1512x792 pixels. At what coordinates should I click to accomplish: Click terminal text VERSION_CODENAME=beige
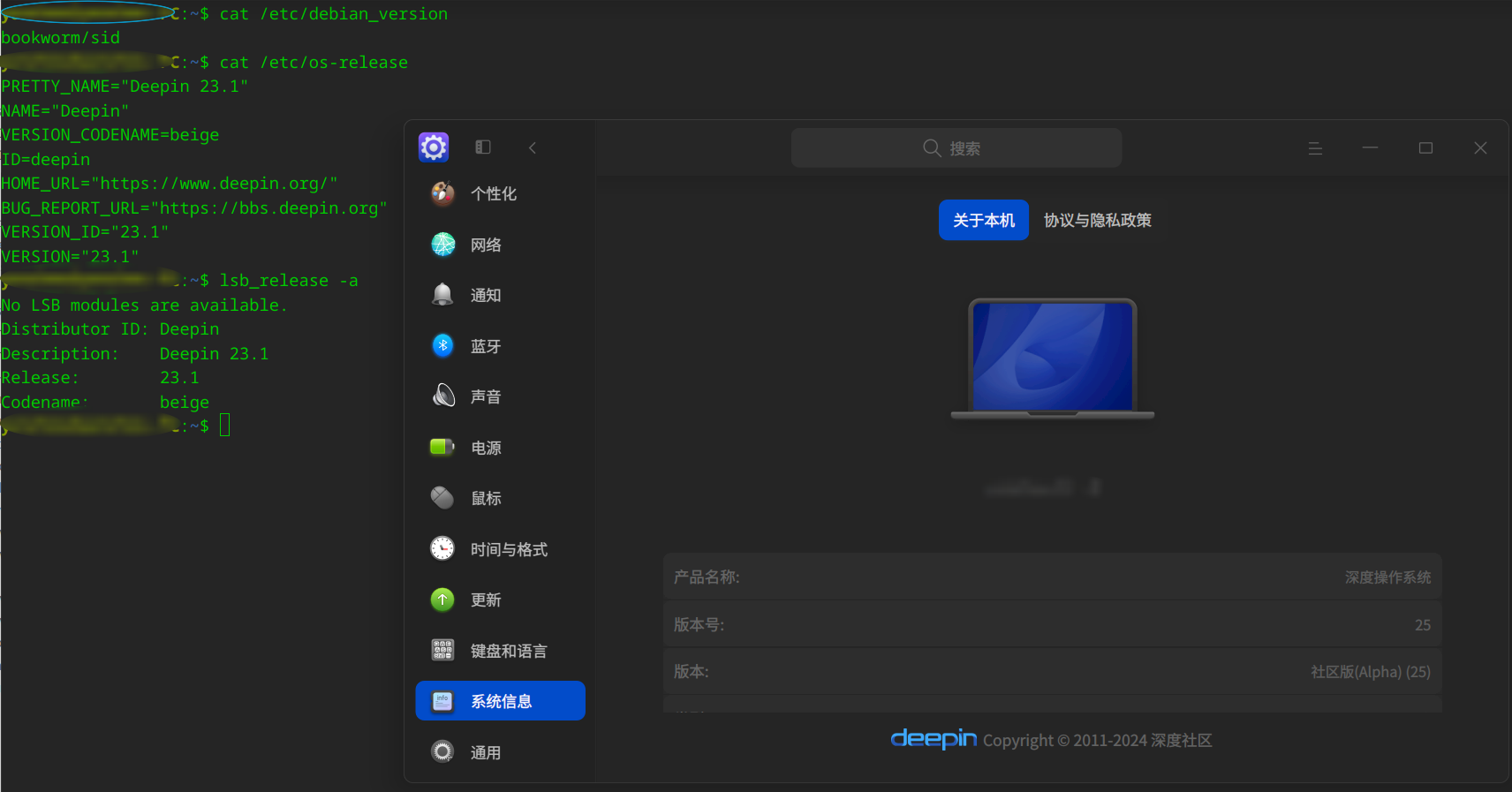[110, 135]
